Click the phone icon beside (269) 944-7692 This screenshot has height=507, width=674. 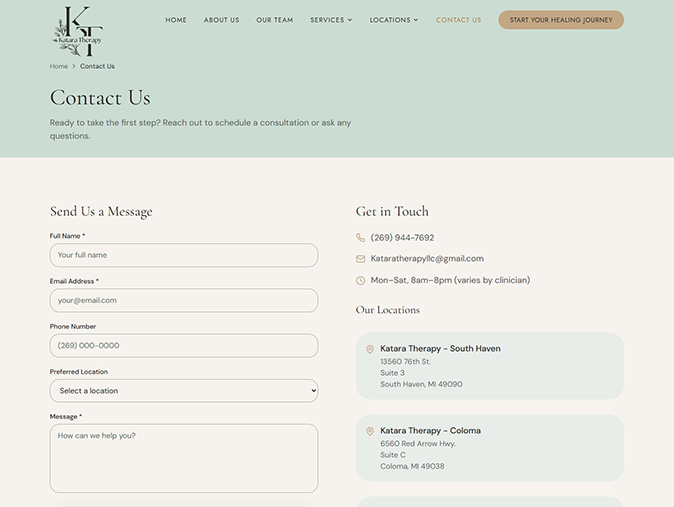360,237
